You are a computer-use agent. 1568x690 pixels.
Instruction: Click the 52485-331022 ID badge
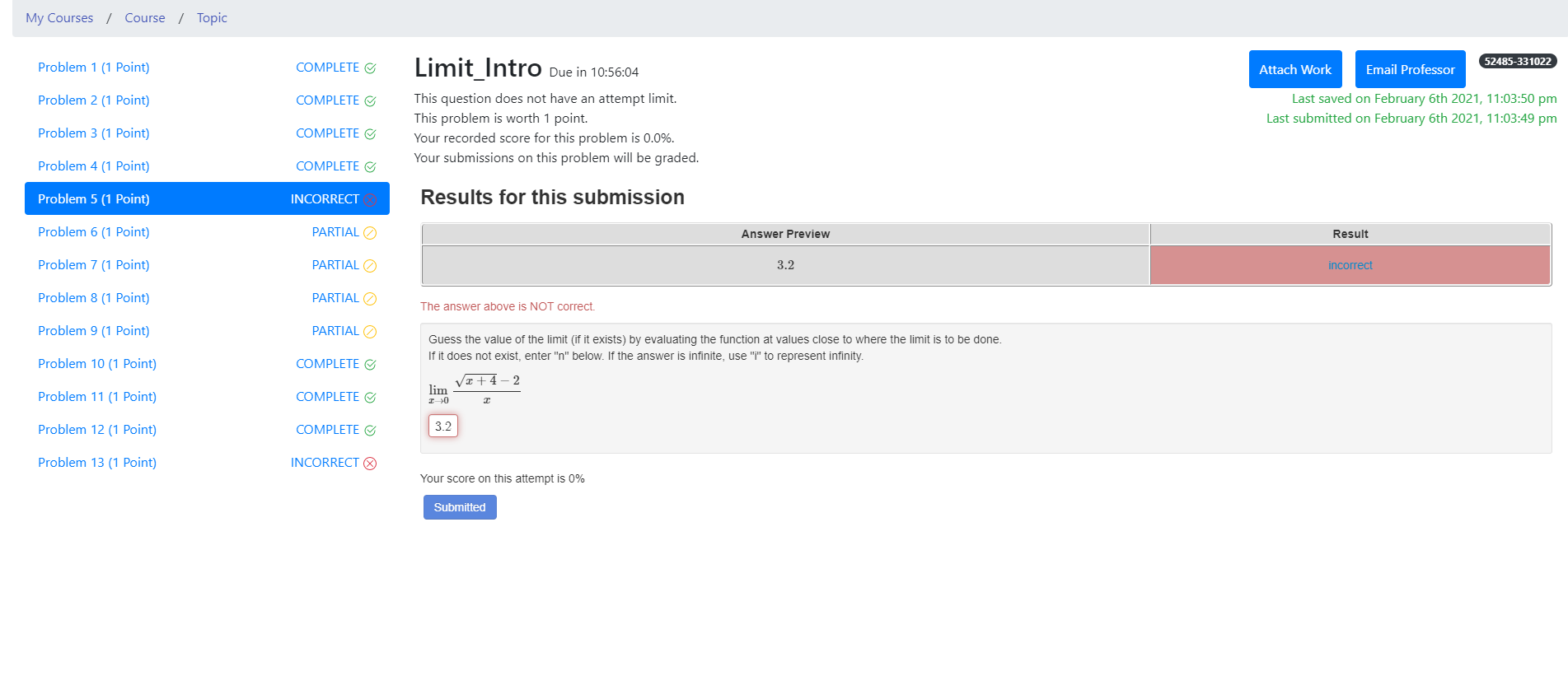point(1518,61)
